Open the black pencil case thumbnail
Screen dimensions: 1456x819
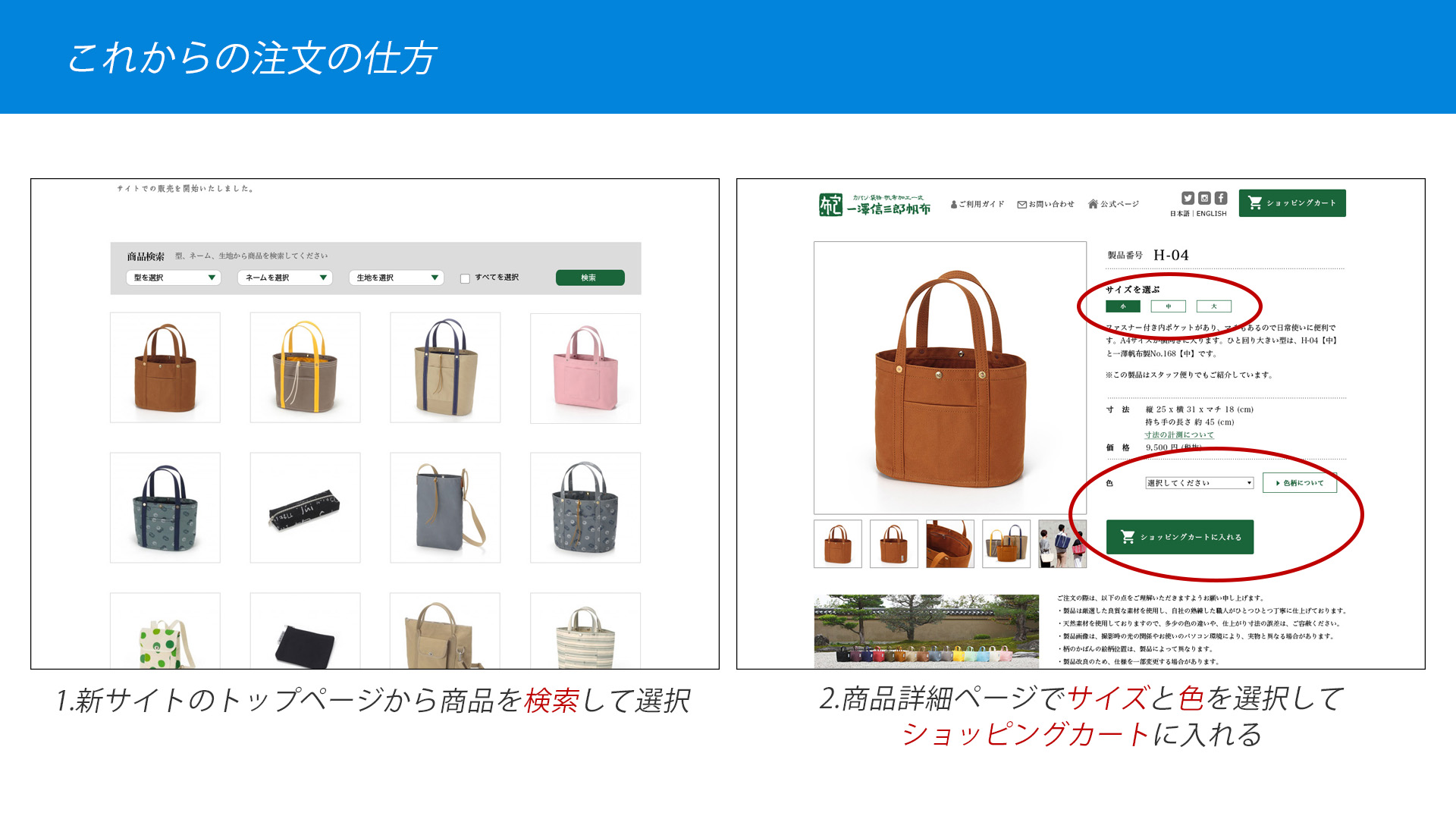pyautogui.click(x=305, y=508)
